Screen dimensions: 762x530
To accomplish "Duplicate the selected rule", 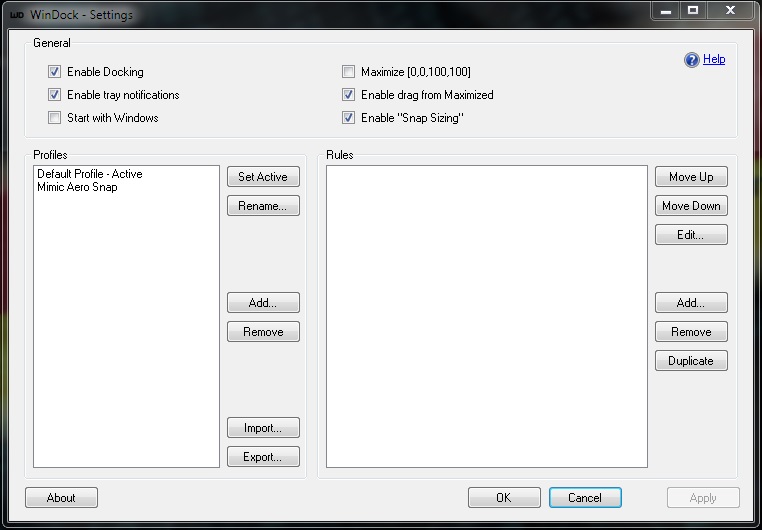I will tap(691, 361).
